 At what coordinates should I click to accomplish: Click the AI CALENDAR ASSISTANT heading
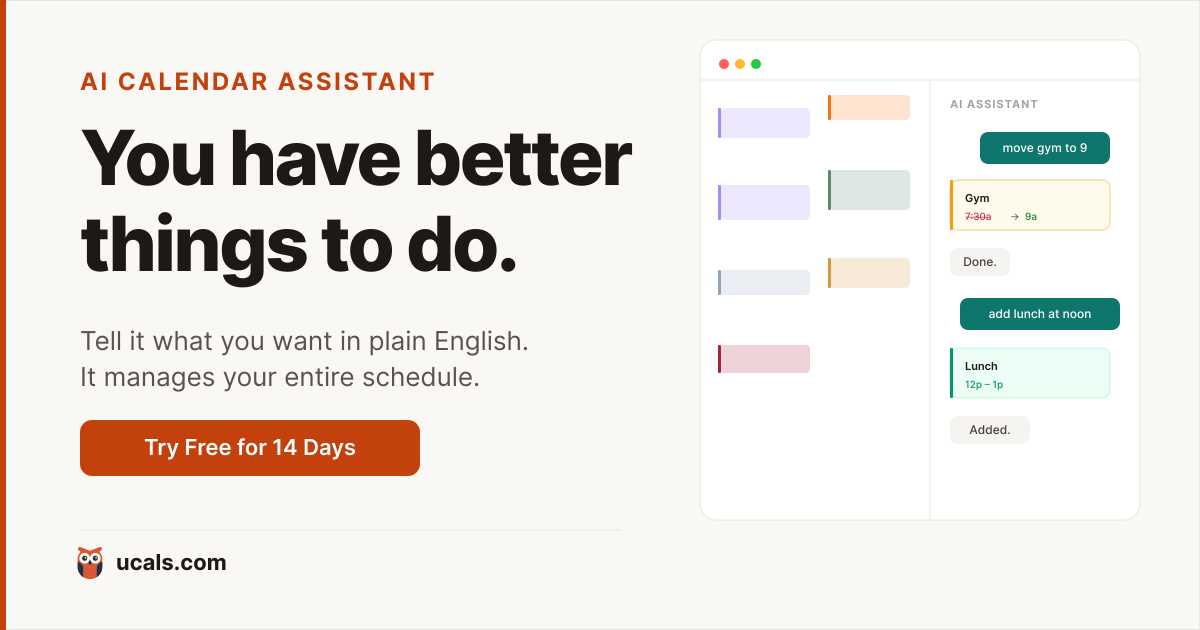click(x=258, y=82)
